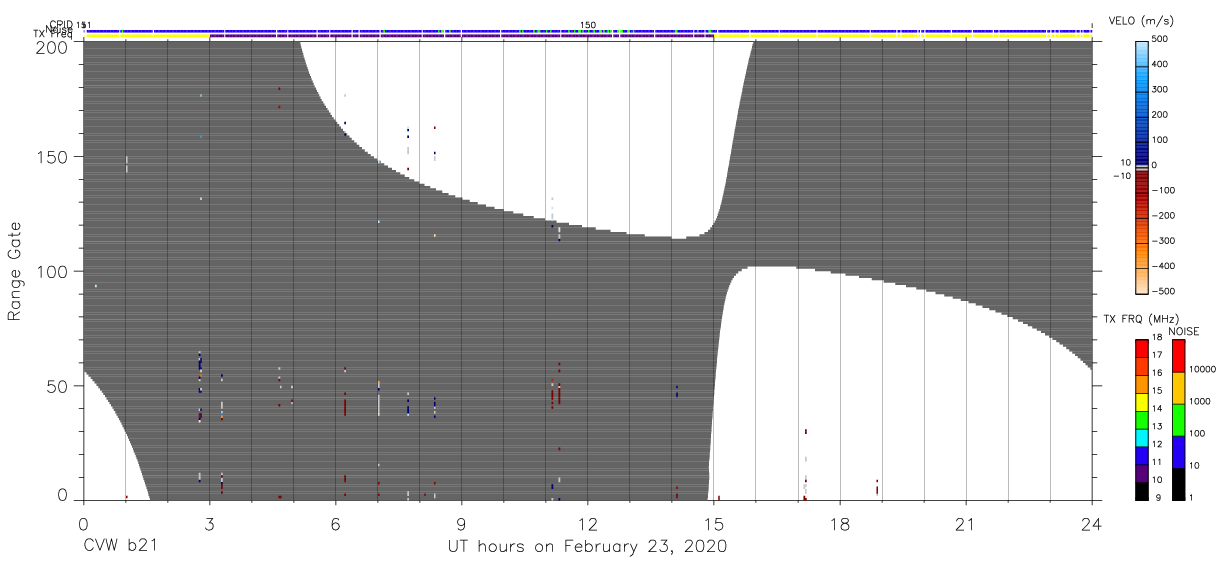Click the 'NOISE' legend title
The width and height of the screenshot is (1228, 567).
coord(1183,332)
